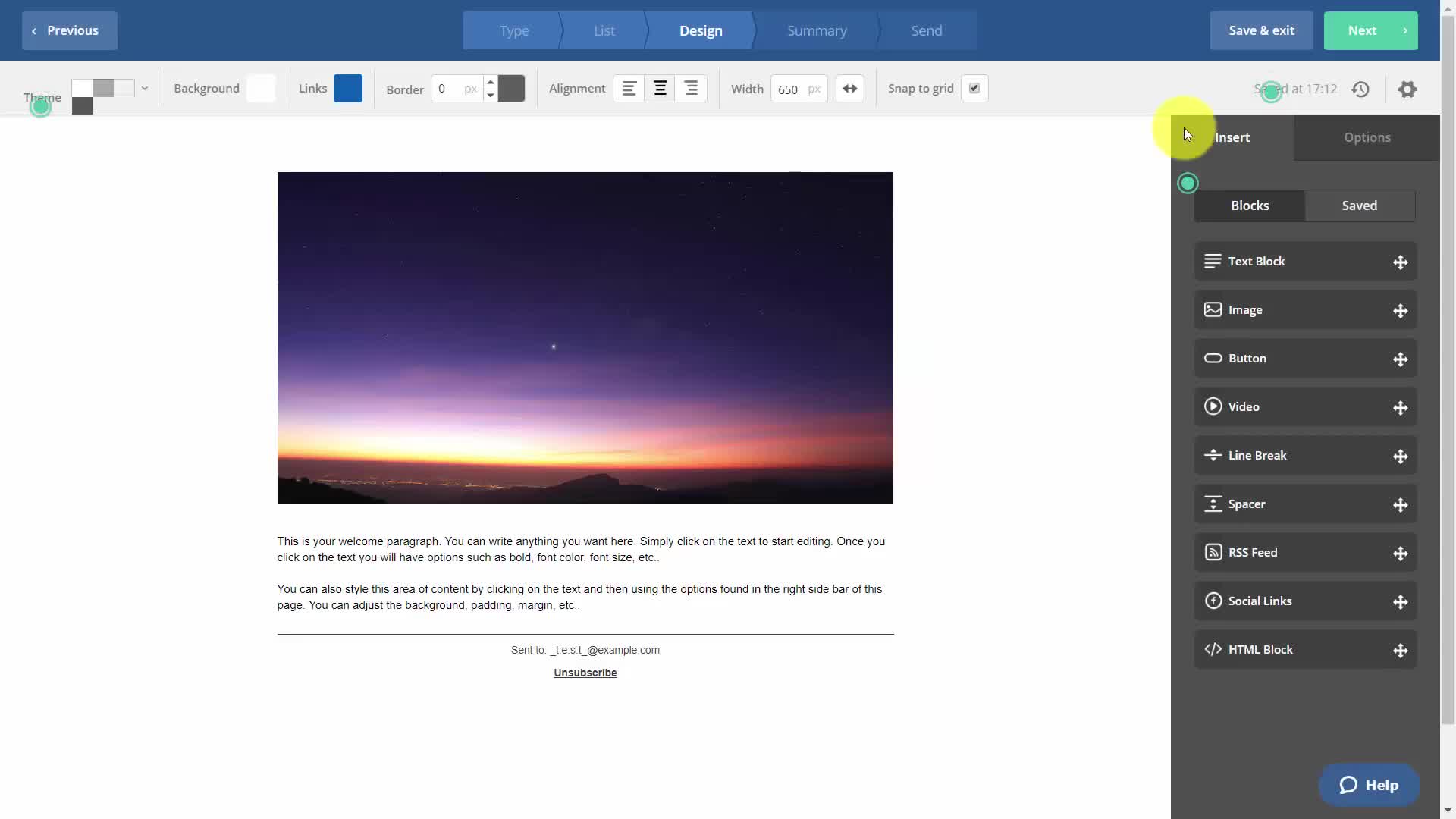
Task: Click the RSS Feed icon
Action: click(x=1213, y=552)
